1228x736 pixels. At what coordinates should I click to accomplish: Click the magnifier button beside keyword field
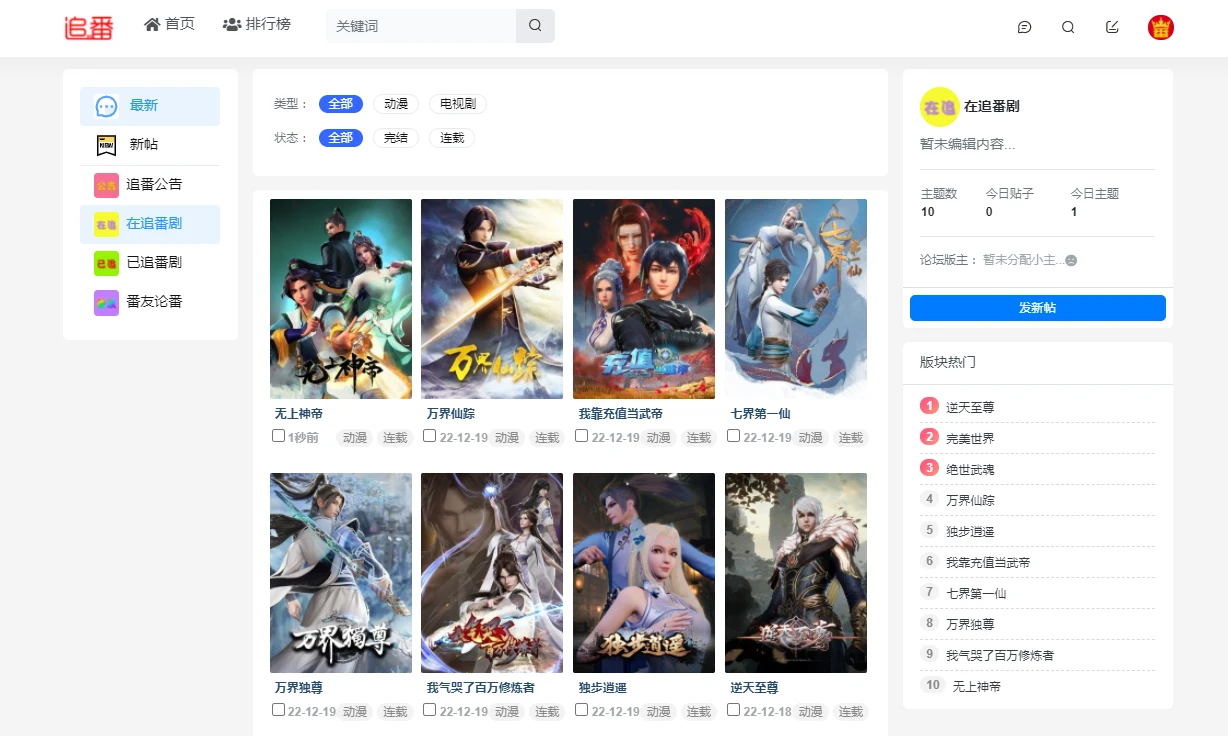[535, 26]
